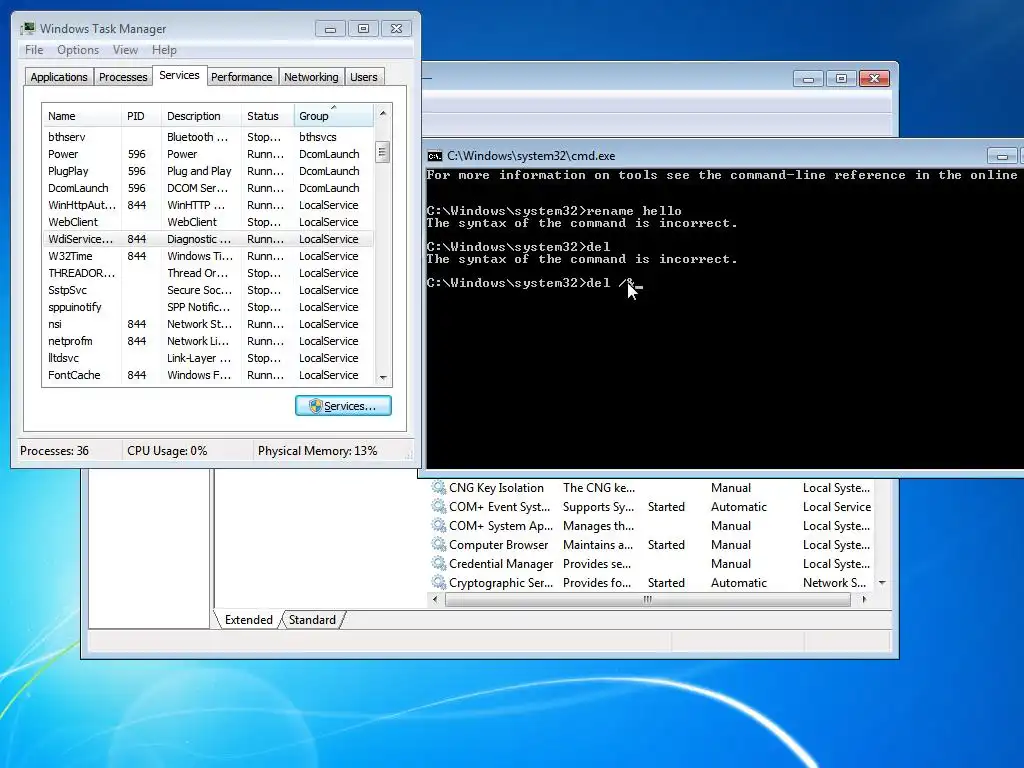Select the PlugPlay service row
1024x768 pixels.
(x=208, y=171)
